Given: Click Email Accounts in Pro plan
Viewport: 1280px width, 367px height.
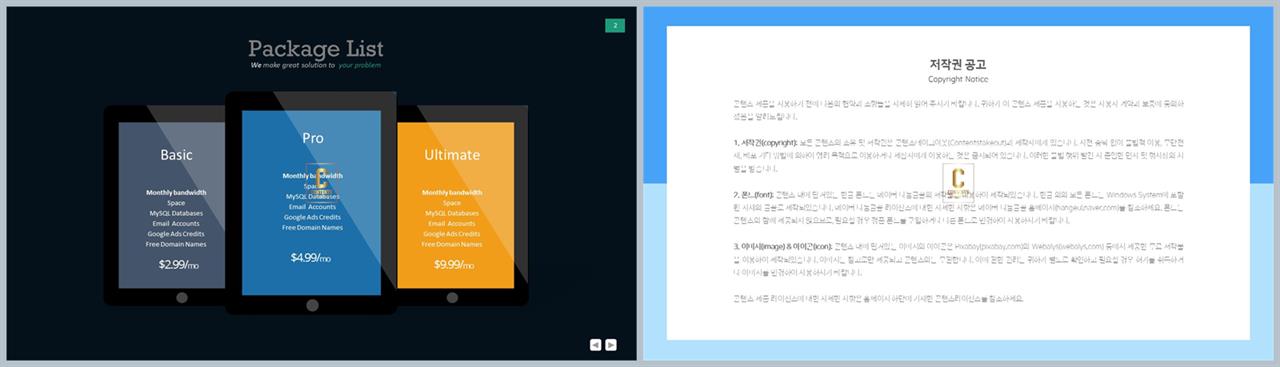Looking at the screenshot, I should click(x=312, y=206).
